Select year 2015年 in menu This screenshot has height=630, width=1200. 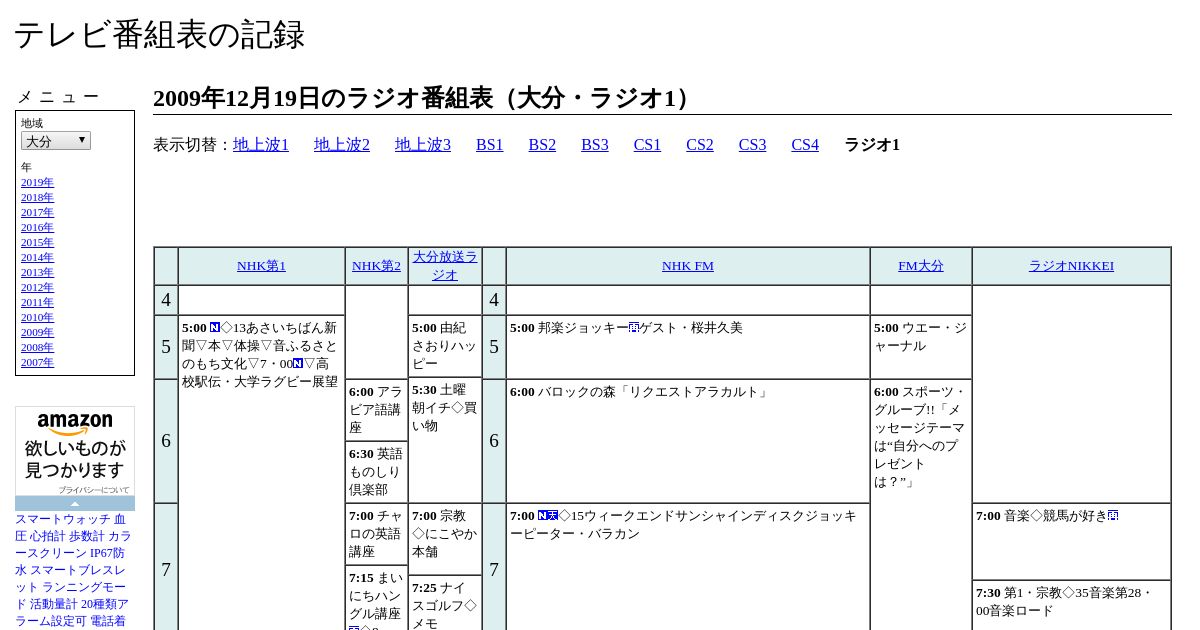37,243
